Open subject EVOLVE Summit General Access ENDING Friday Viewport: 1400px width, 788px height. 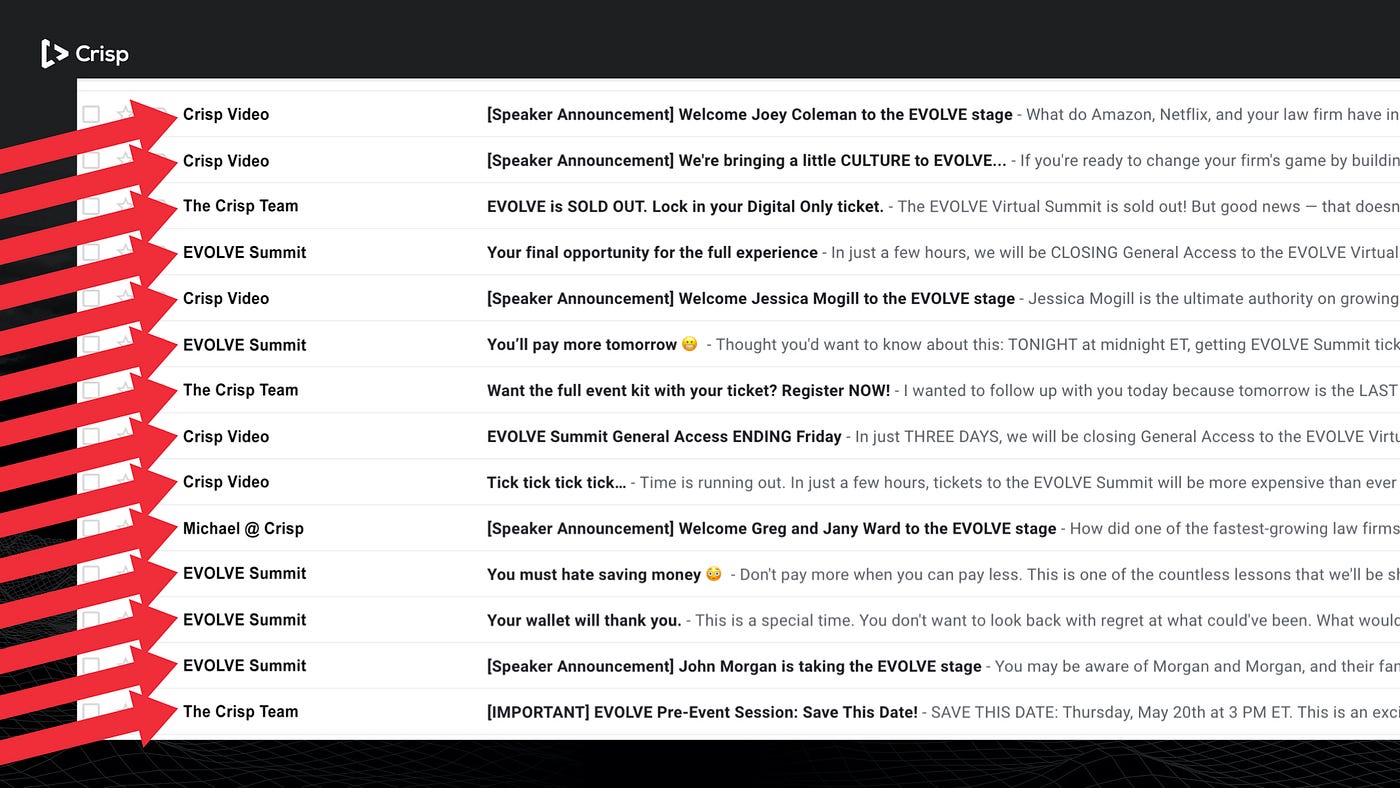click(x=664, y=437)
